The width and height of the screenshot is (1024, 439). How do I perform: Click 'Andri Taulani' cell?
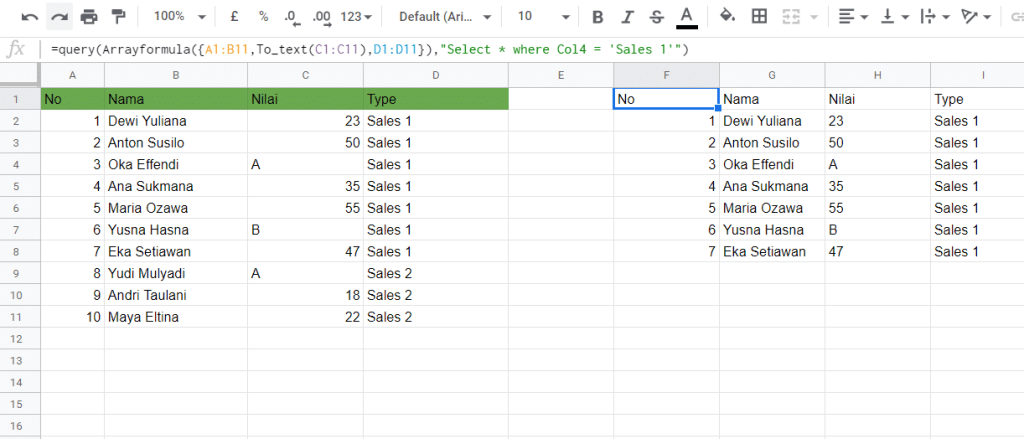pos(176,295)
